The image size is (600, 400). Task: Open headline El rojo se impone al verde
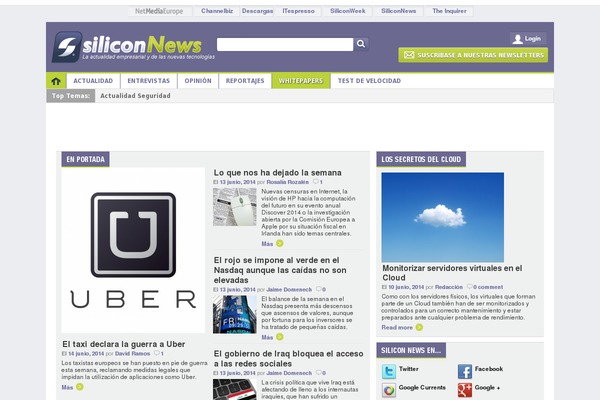click(280, 270)
